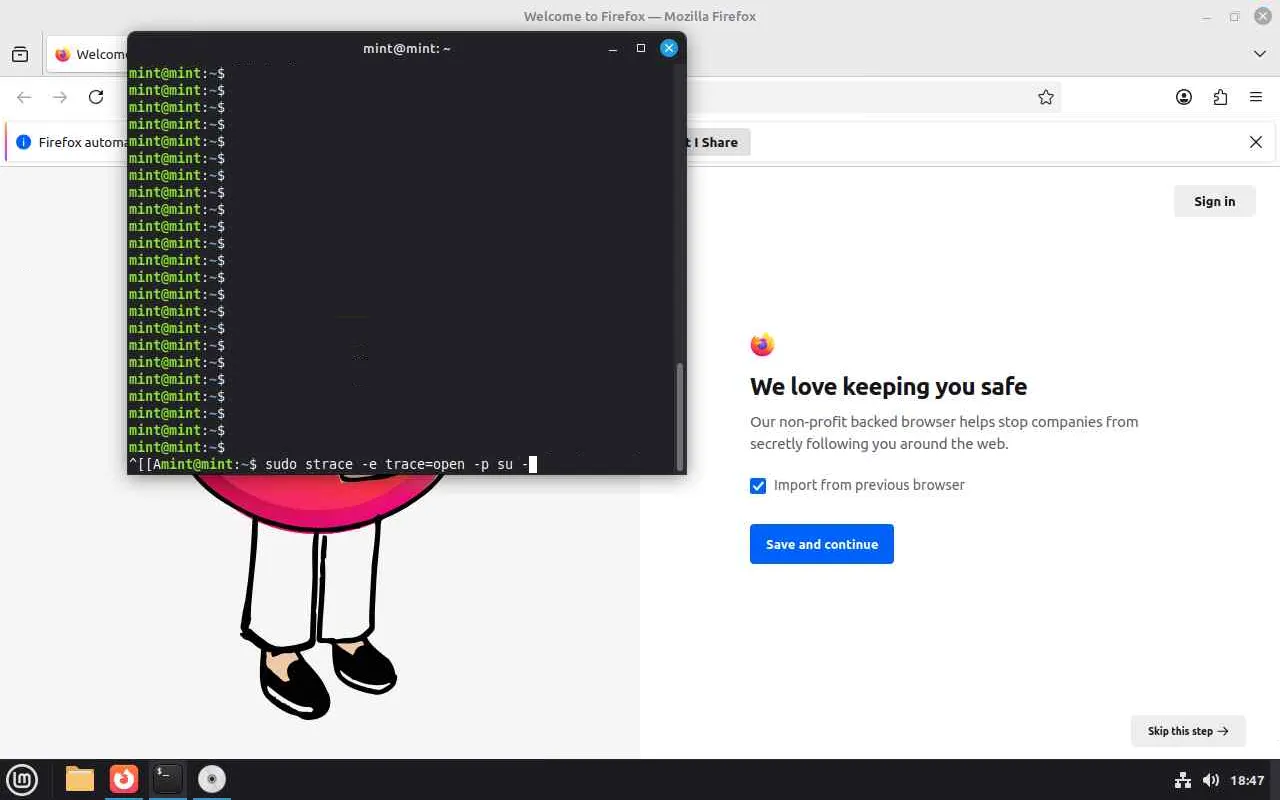
Task: Click the info icon in the notification bar
Action: tap(24, 142)
